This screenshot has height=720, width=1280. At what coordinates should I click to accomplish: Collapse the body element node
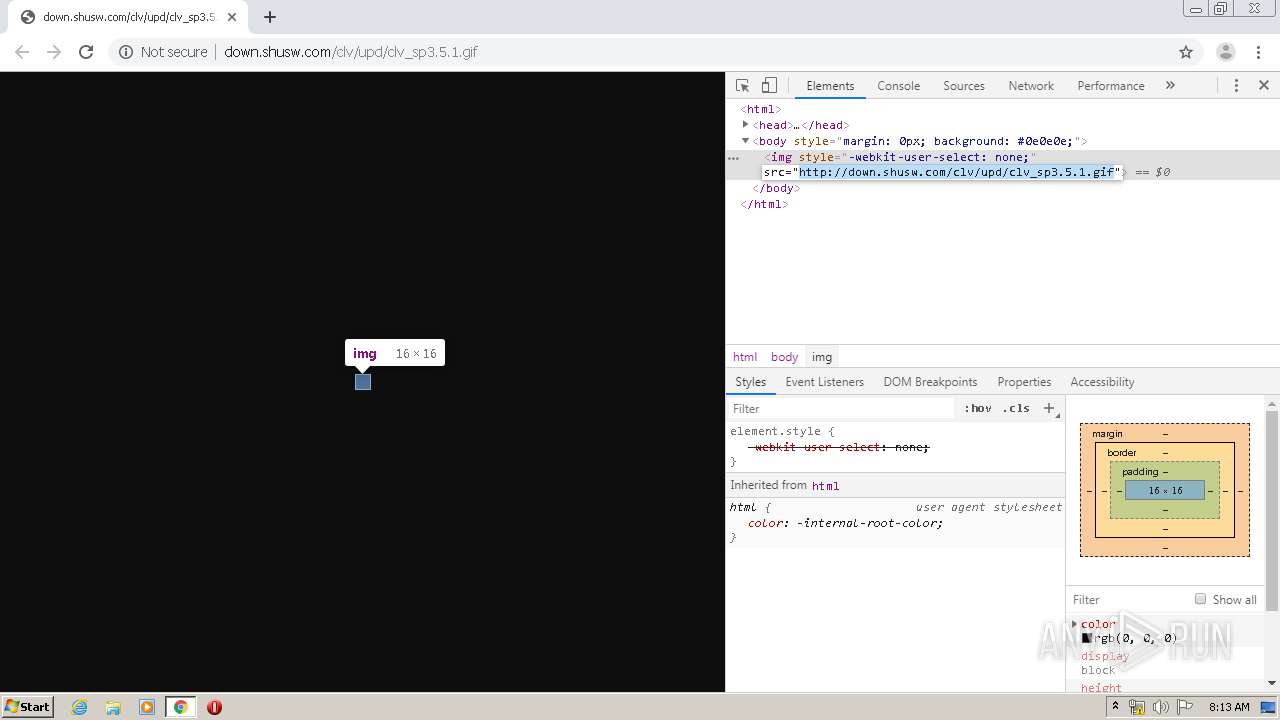(745, 141)
